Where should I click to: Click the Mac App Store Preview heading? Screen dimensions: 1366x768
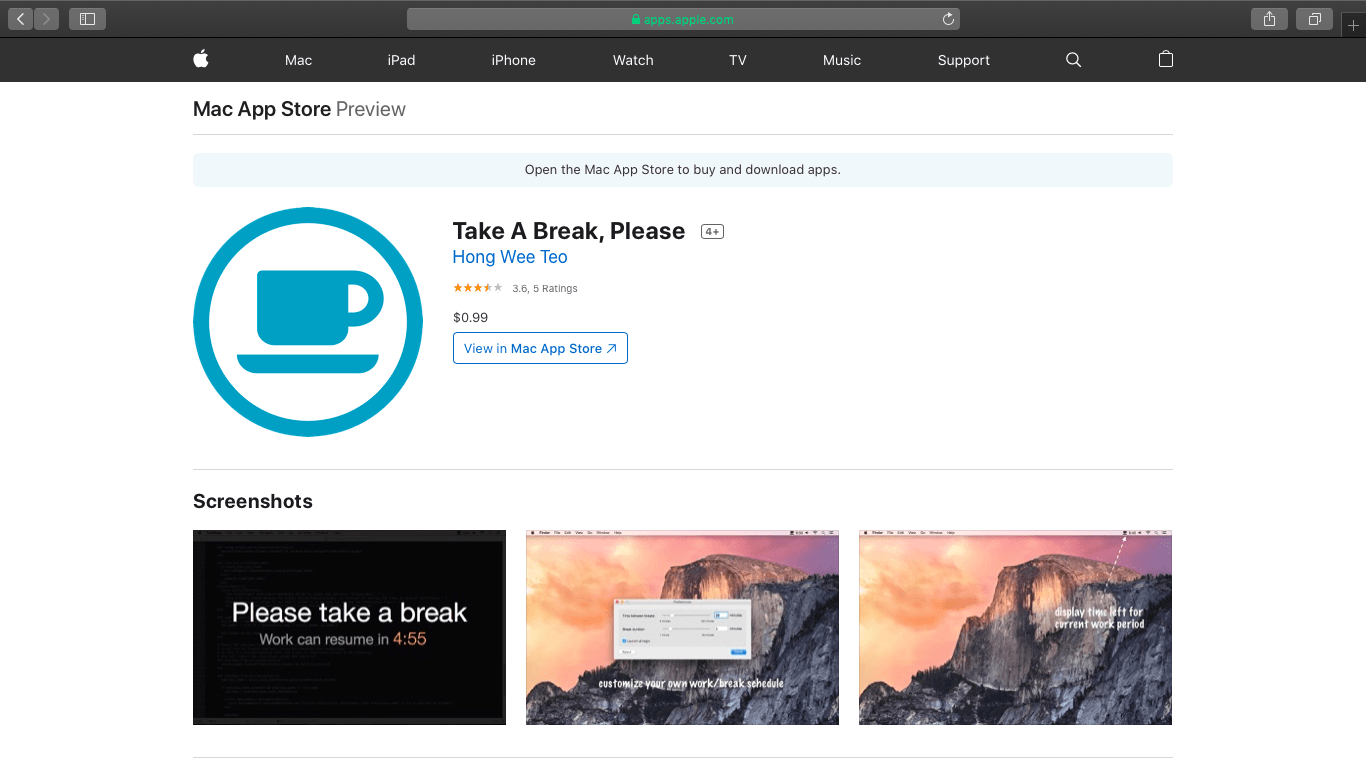(x=299, y=109)
